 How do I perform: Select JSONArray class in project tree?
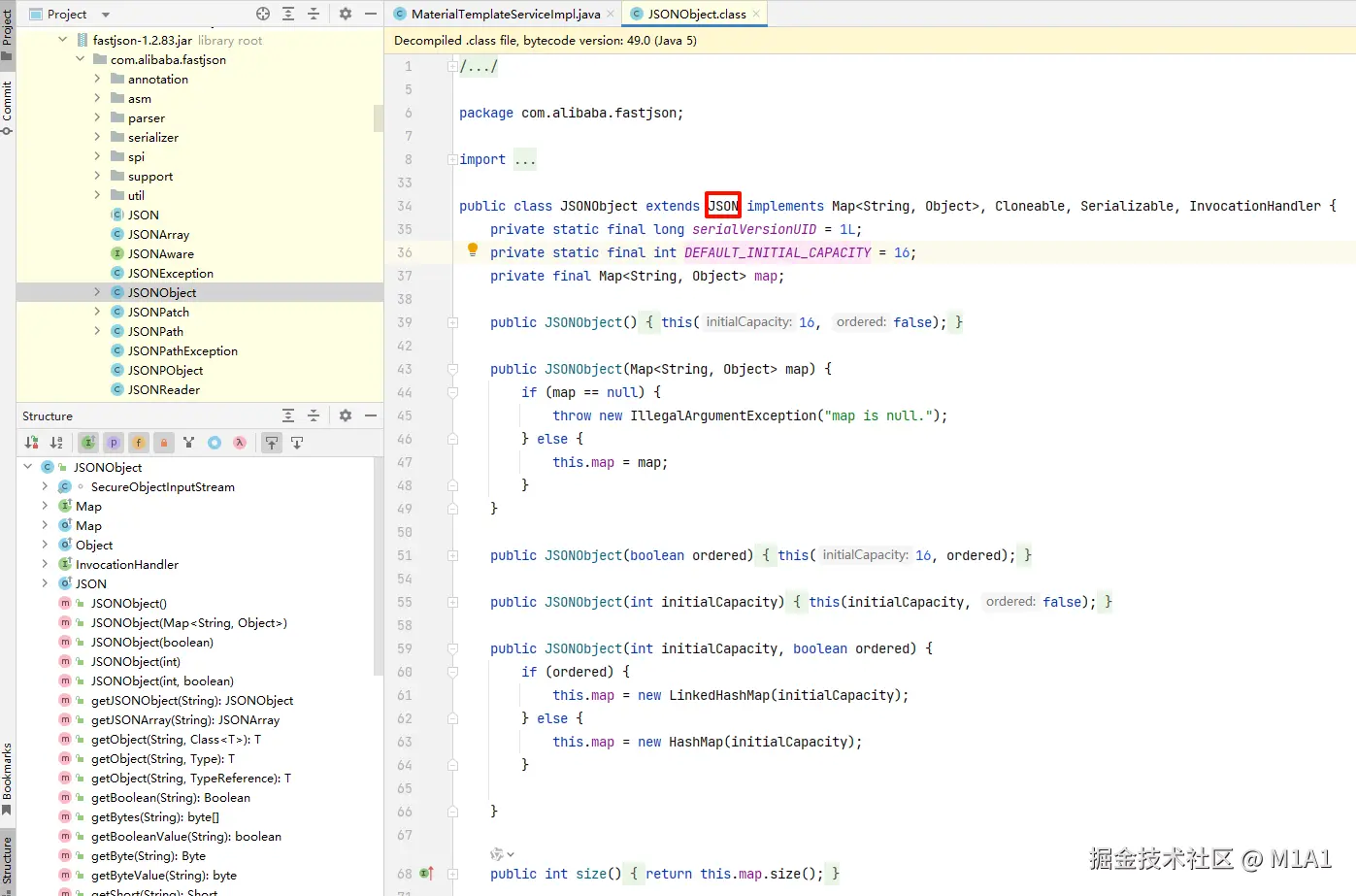point(158,234)
